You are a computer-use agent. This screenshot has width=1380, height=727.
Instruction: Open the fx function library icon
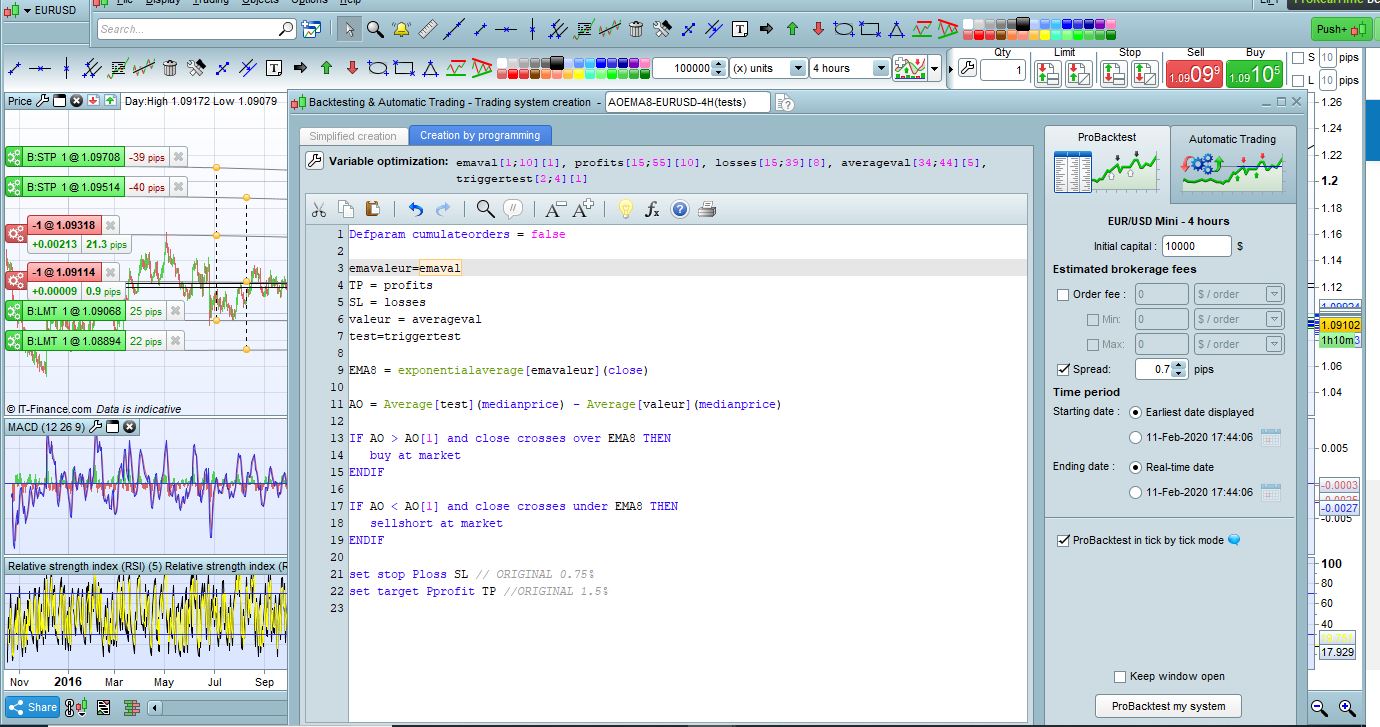pos(652,209)
